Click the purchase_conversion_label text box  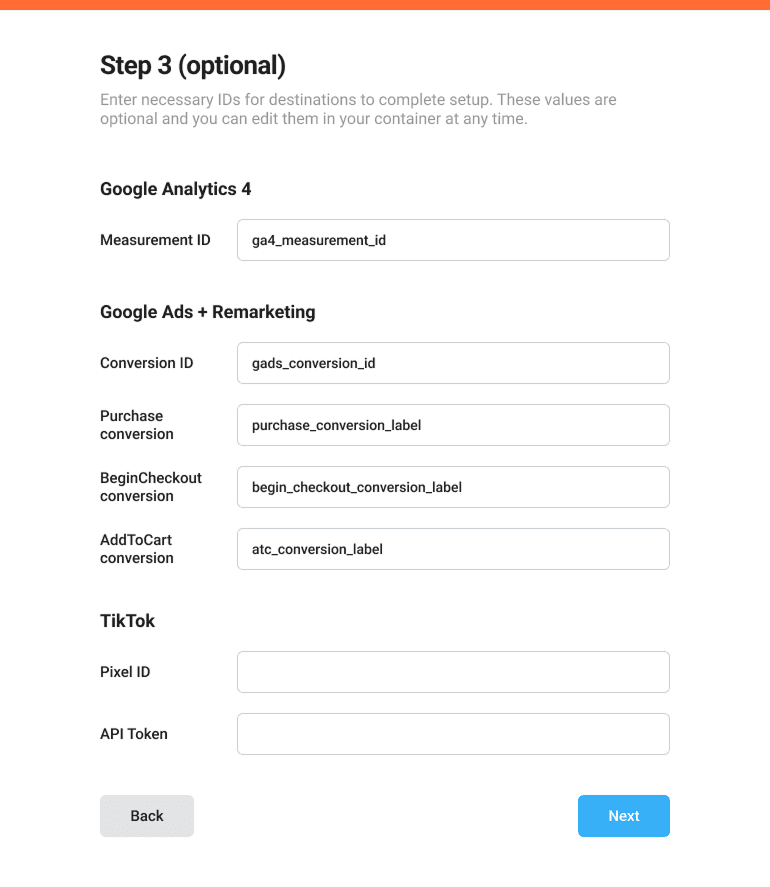tap(452, 425)
